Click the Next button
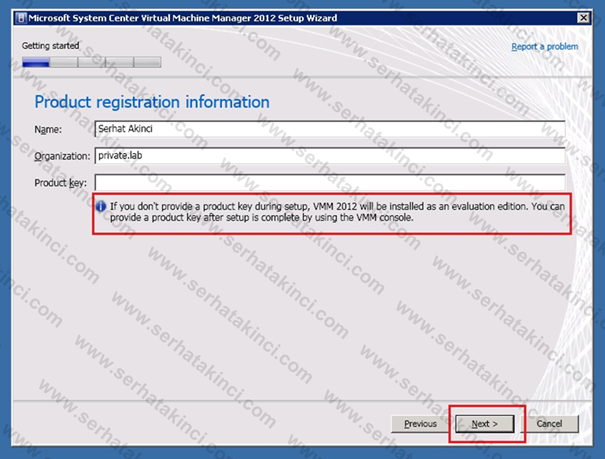 click(x=485, y=424)
